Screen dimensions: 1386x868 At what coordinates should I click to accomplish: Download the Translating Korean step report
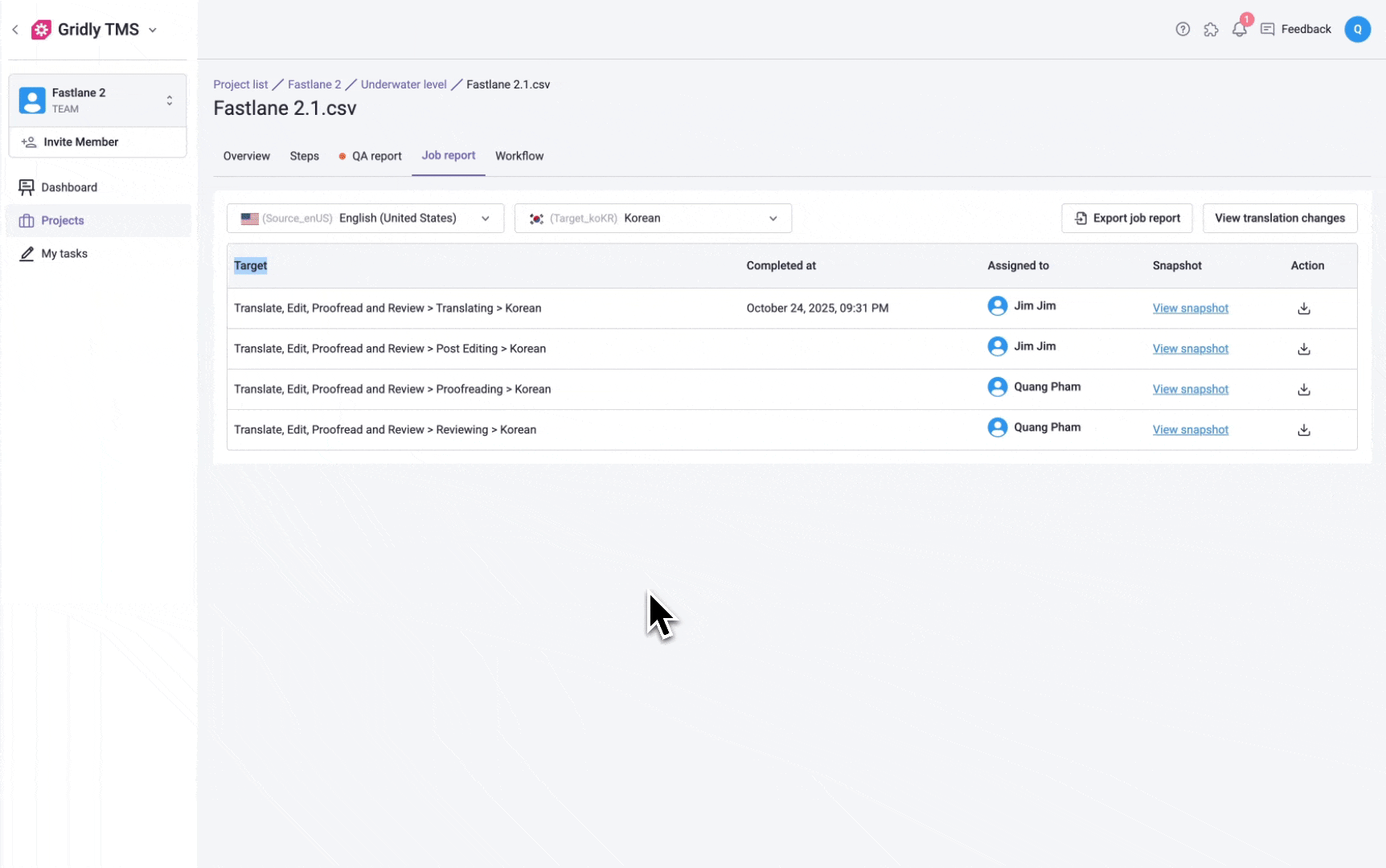click(x=1304, y=309)
